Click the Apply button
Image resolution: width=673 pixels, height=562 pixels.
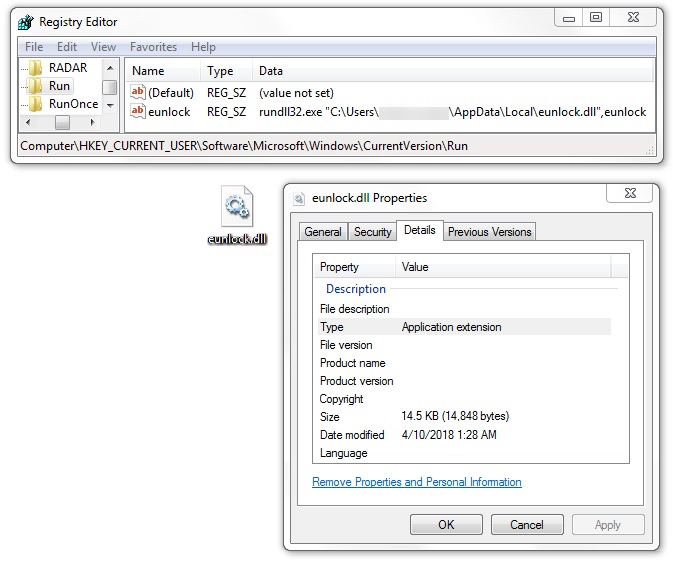[608, 525]
